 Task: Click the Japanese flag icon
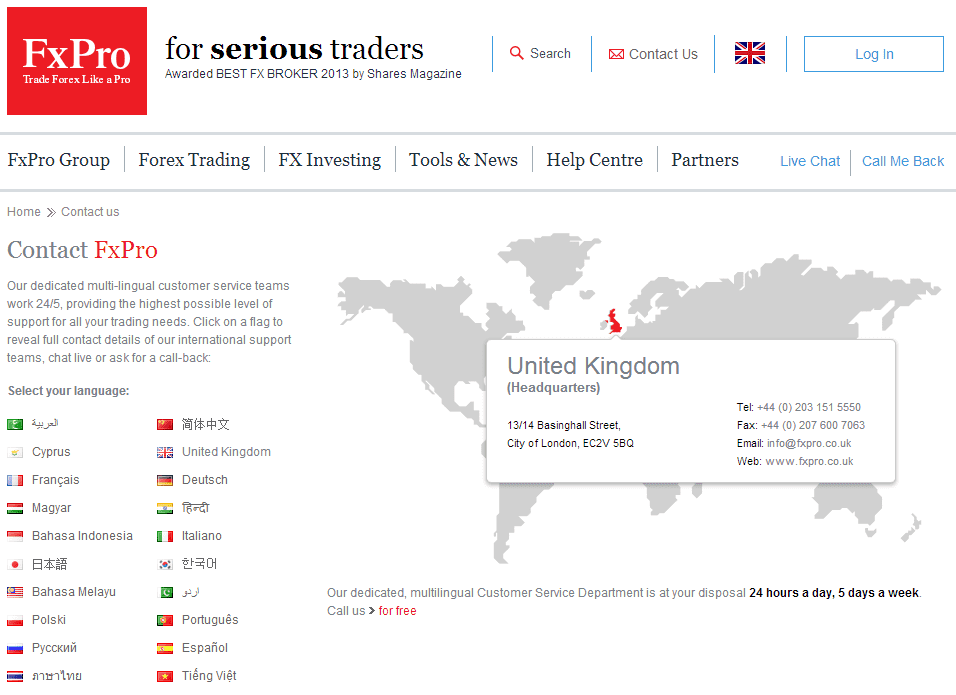click(15, 565)
